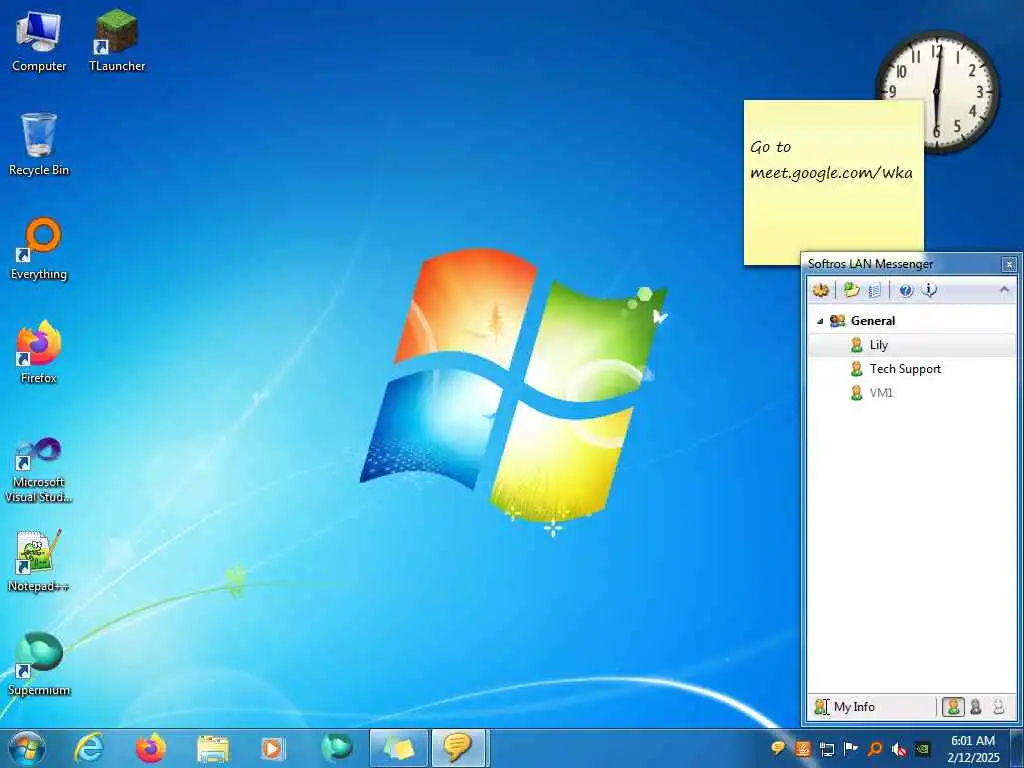Open the NVIDIA tray icon
The image size is (1024, 768).
pyautogui.click(x=923, y=749)
